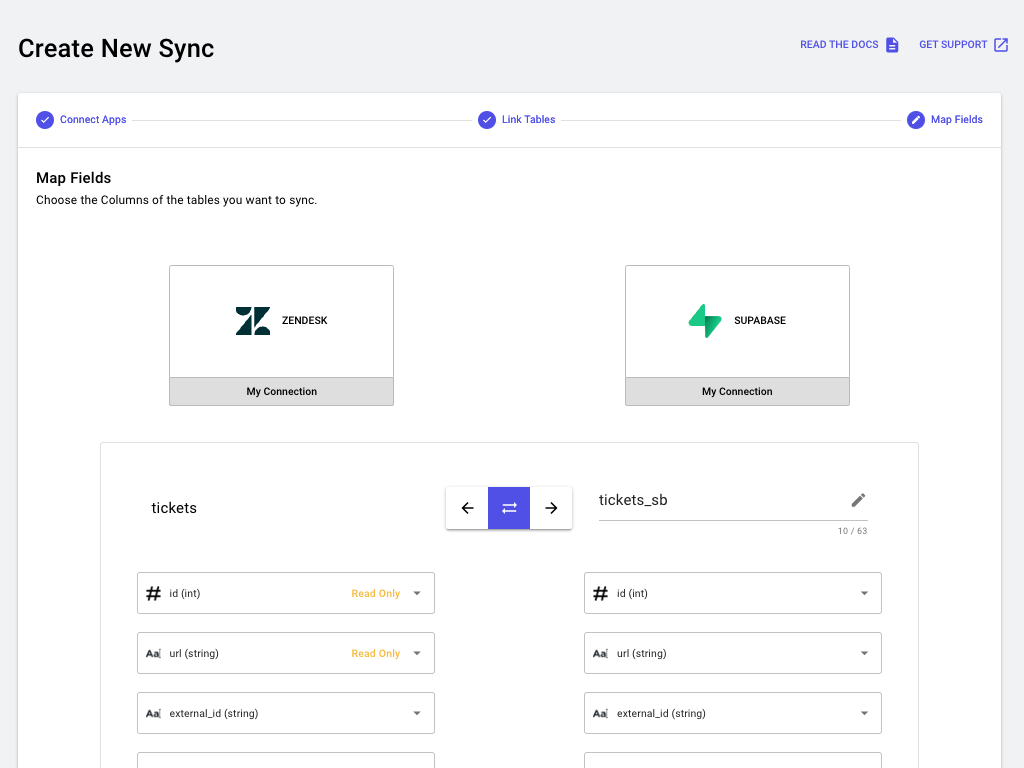Screen dimensions: 1024x768
Task: Click the Zendesk logo icon
Action: [253, 321]
